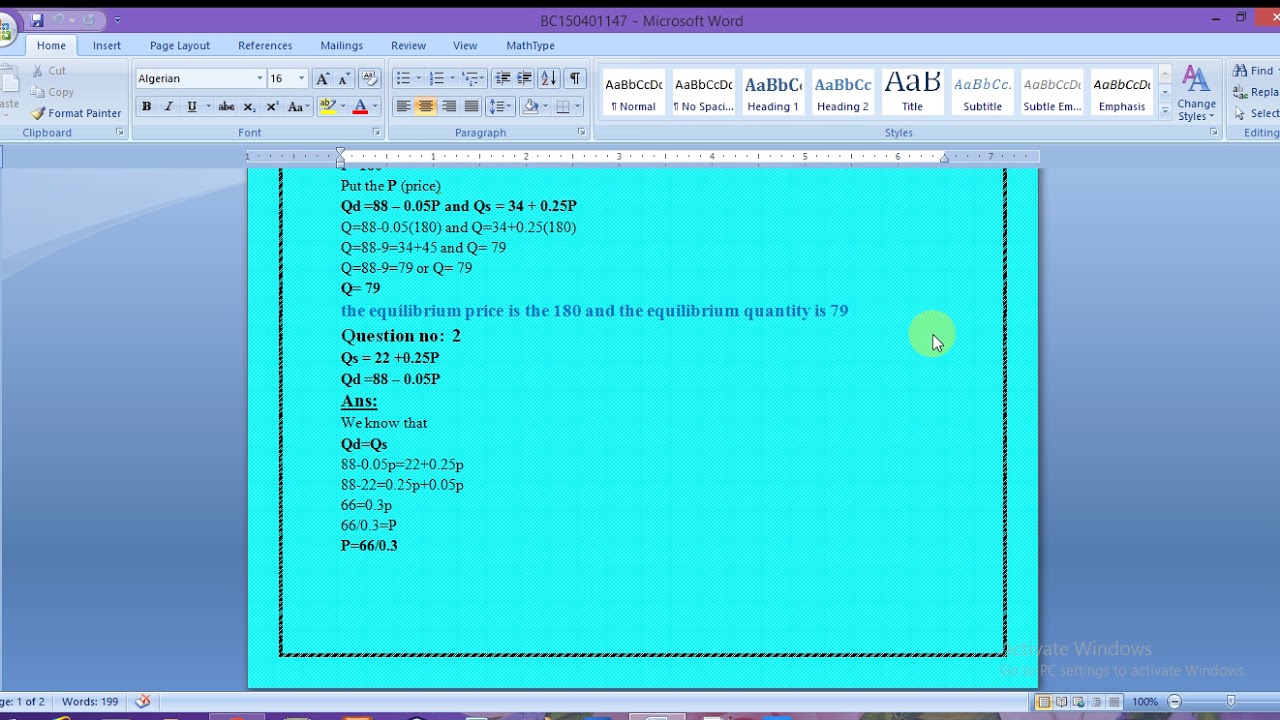
Task: Open line spacing dropdown
Action: click(502, 107)
